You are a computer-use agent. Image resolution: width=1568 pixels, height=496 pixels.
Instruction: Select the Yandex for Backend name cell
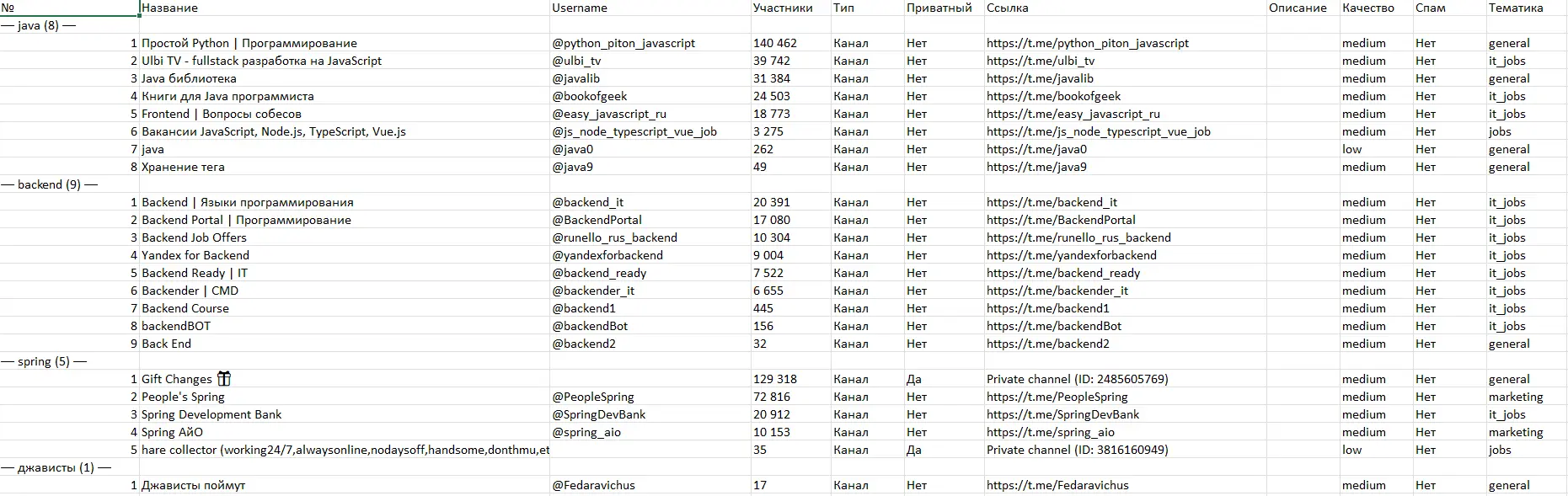[195, 255]
